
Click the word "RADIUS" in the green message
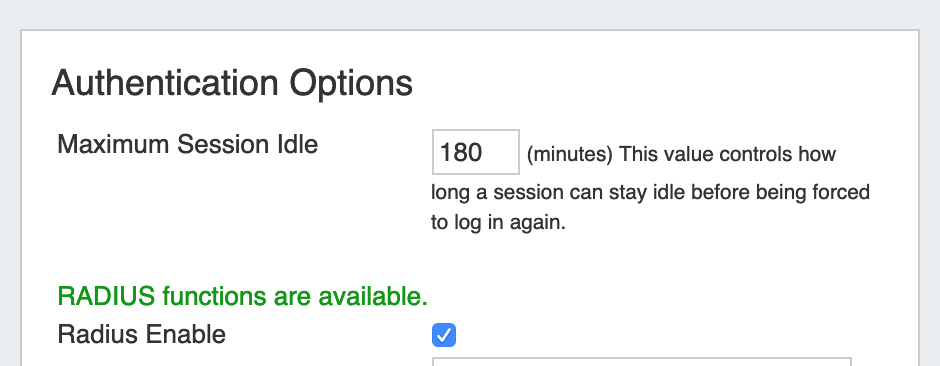(106, 296)
